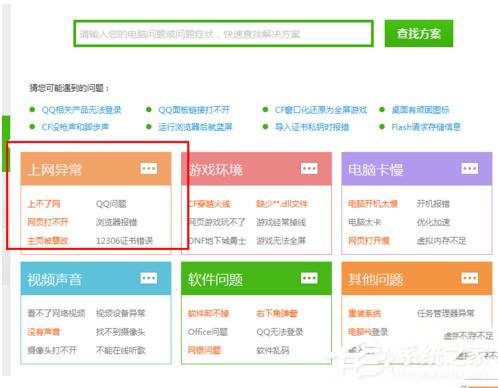This screenshot has width=498, height=388.
Task: Open more options in the 上网异常 card
Action: click(x=149, y=168)
